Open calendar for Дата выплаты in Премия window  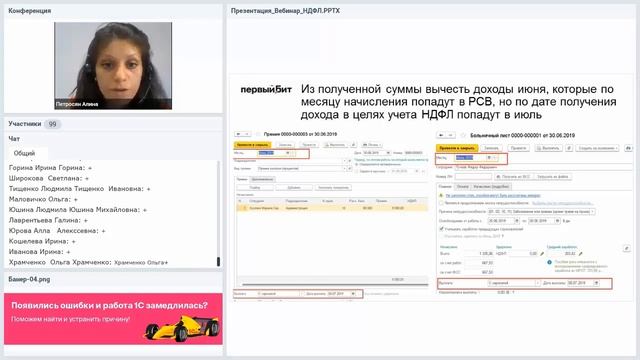pos(353,293)
